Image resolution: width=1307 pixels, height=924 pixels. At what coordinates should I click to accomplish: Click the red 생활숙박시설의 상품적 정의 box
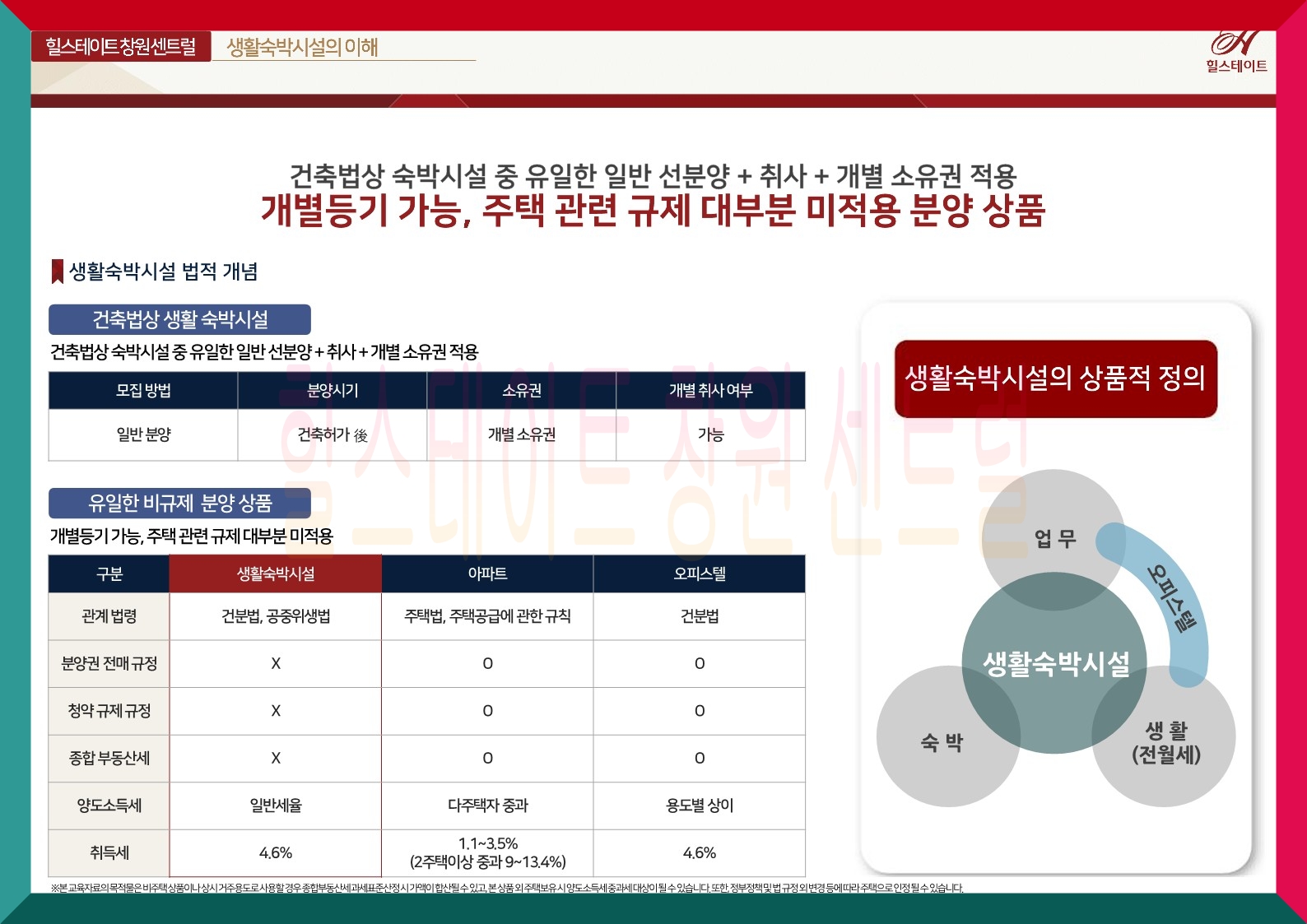coord(1055,378)
